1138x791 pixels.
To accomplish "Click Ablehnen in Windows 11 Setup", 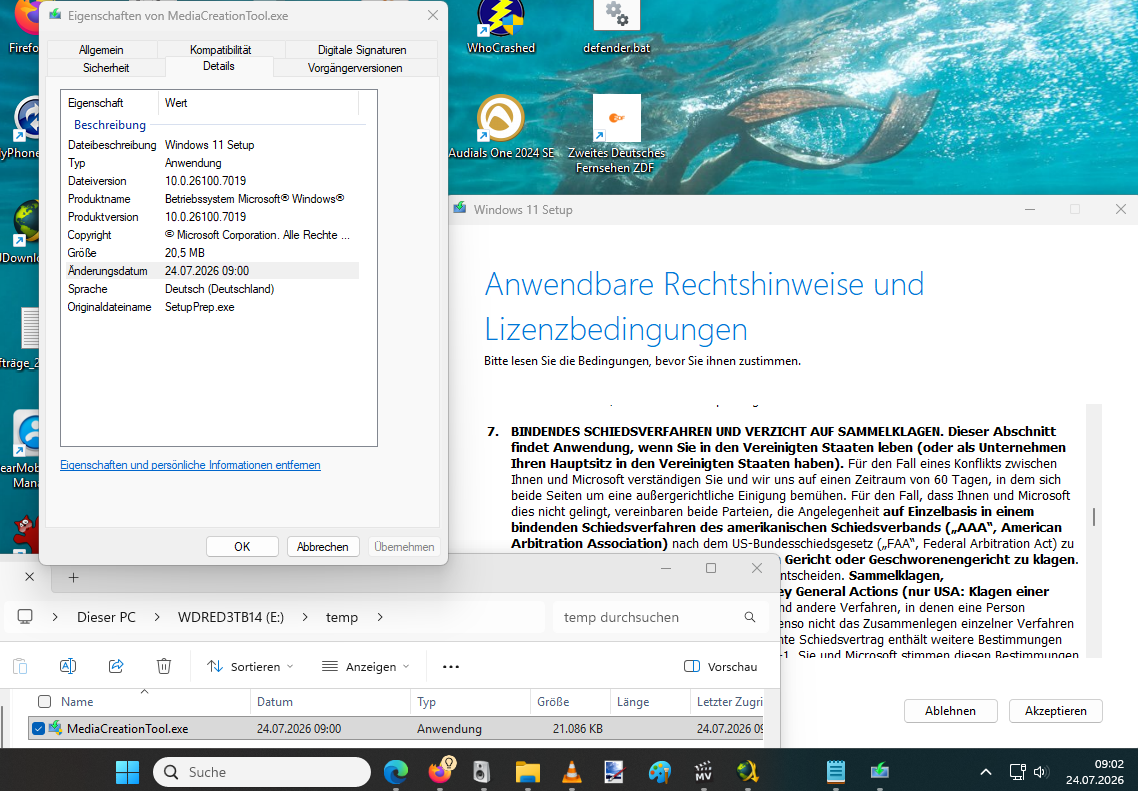I will (950, 710).
